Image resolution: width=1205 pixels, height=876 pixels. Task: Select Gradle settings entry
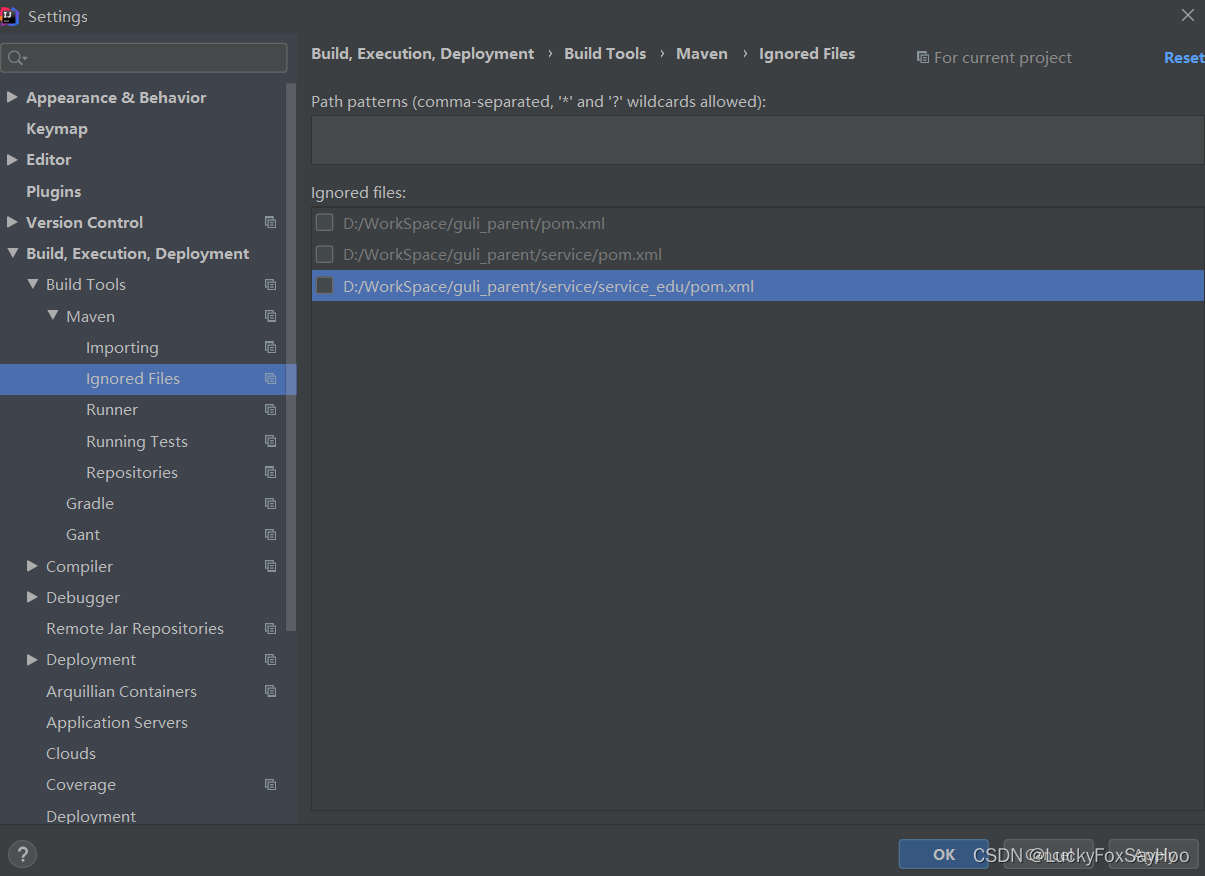(x=90, y=504)
